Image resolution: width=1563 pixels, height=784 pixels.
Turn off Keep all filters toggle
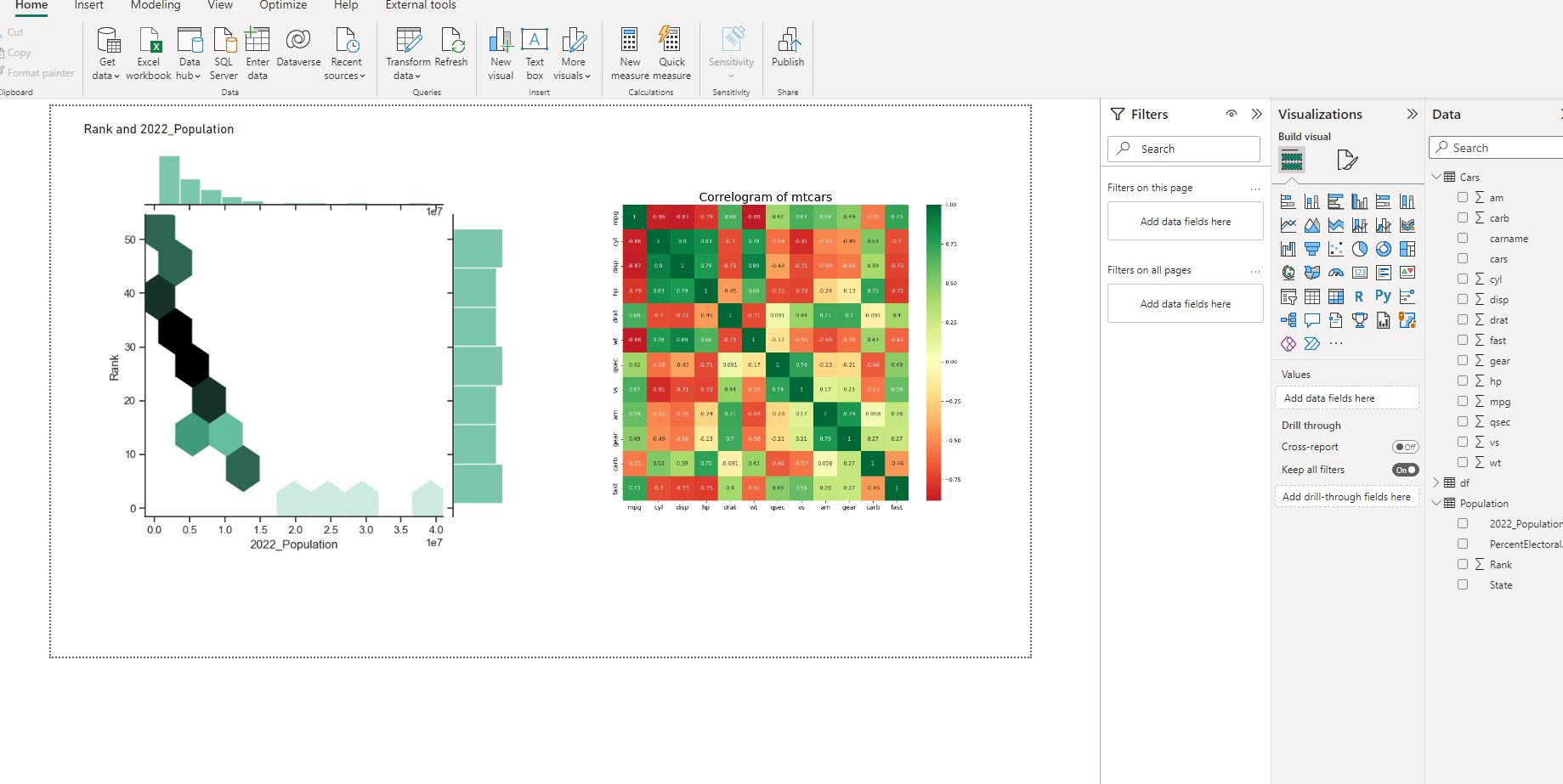(x=1404, y=469)
